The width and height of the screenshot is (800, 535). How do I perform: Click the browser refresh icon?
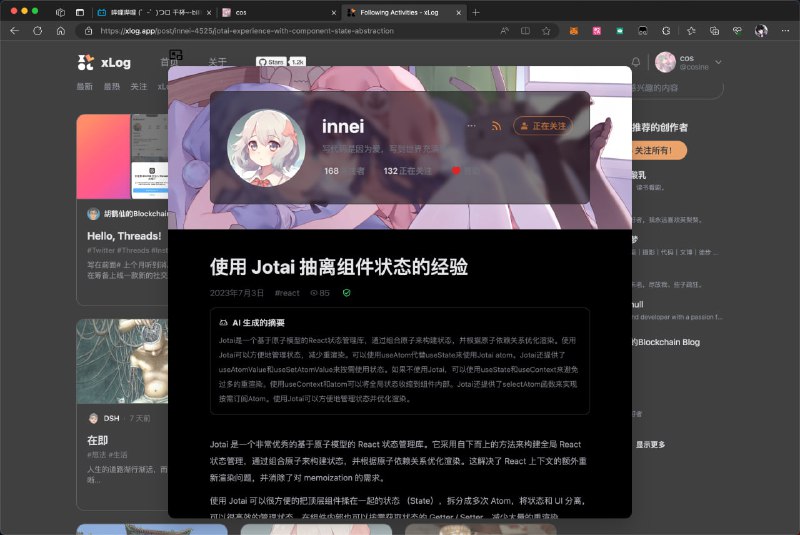coord(37,31)
